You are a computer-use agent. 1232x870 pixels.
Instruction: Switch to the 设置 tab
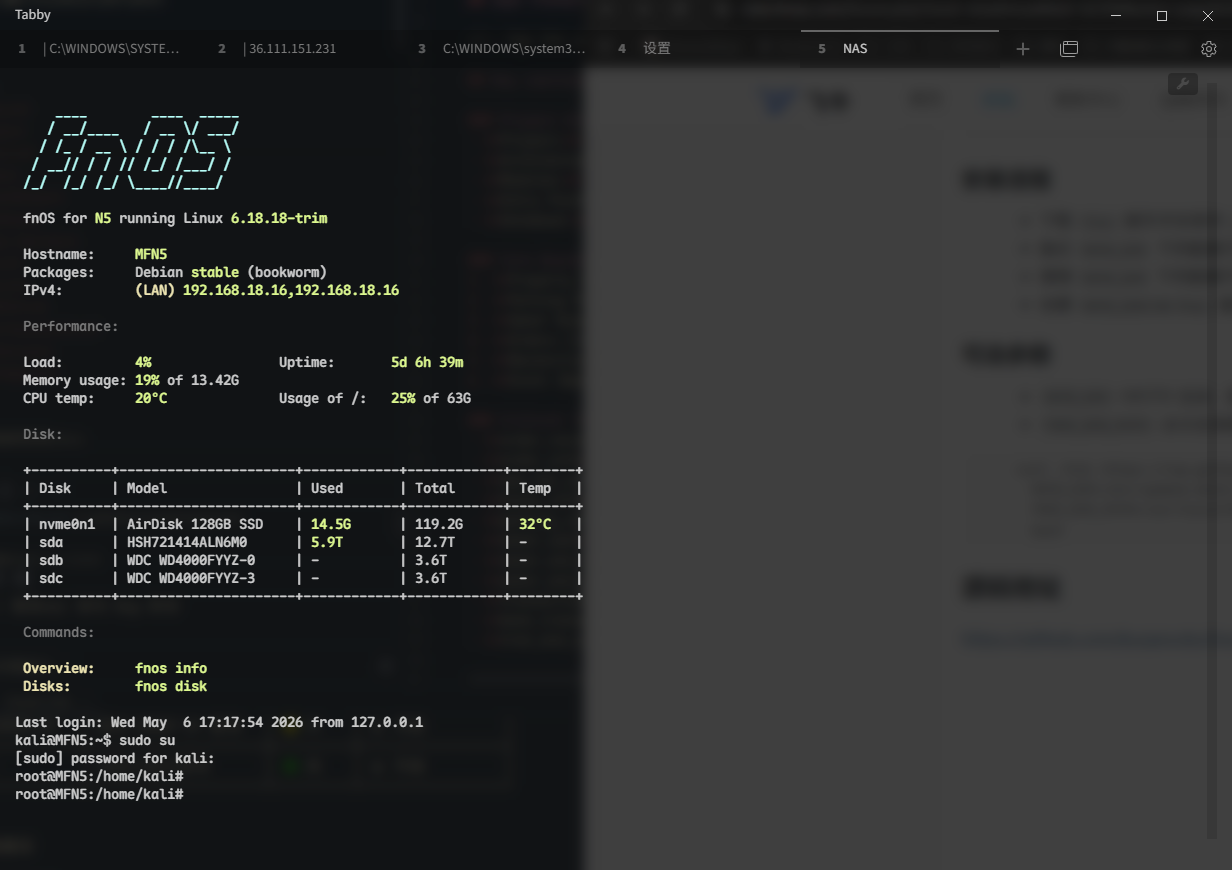(700, 49)
